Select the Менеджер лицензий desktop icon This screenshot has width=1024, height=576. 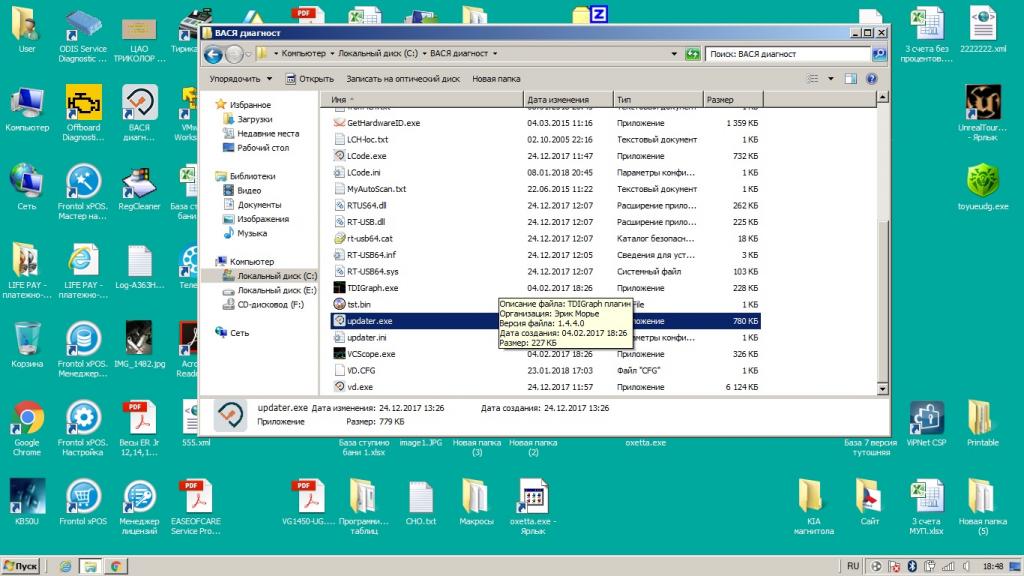coord(139,507)
